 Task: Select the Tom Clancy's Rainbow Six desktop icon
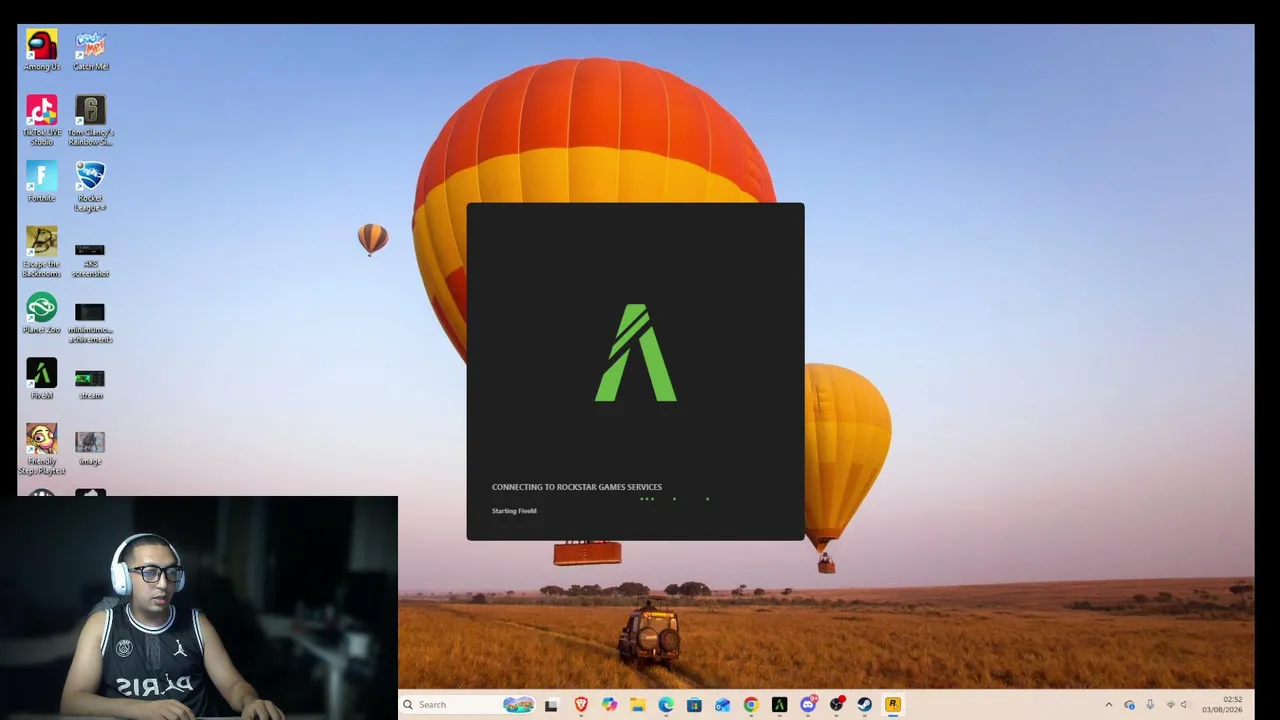tap(90, 120)
